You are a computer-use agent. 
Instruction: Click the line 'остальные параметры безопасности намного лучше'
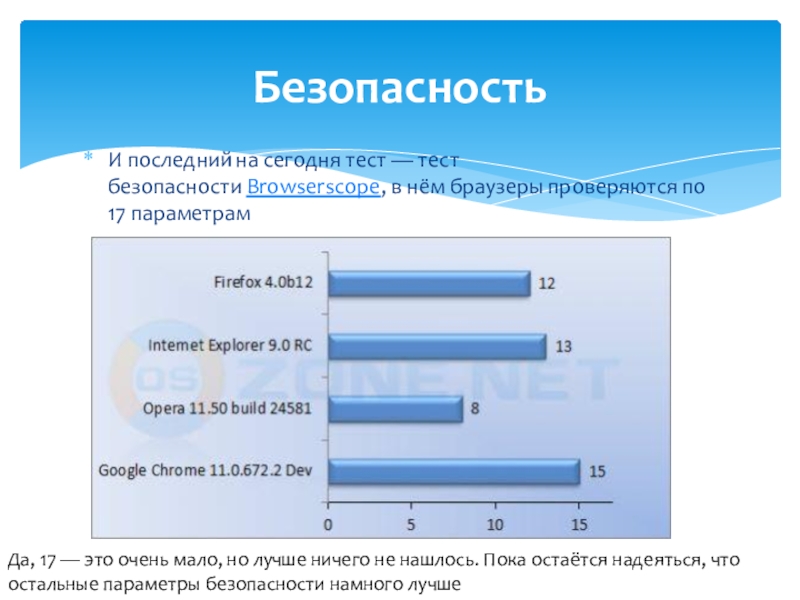(235, 584)
